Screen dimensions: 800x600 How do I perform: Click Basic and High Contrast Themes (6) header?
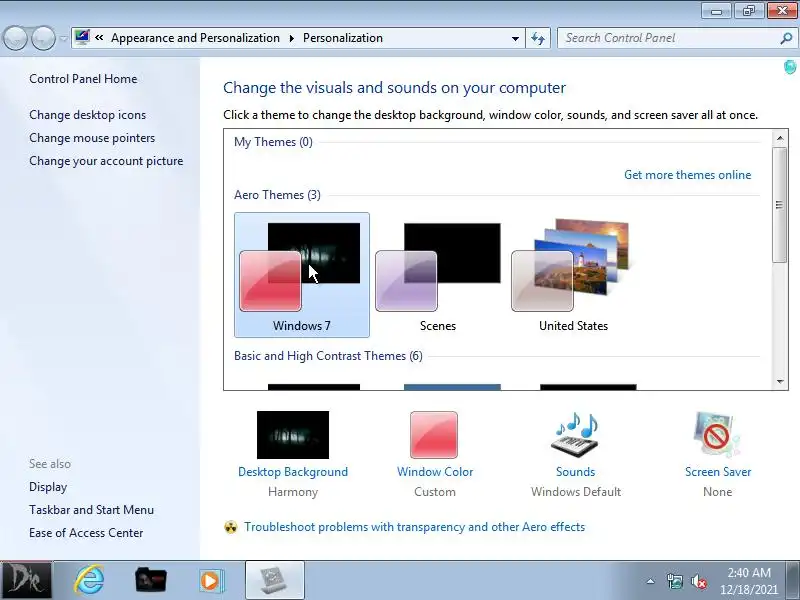pyautogui.click(x=328, y=356)
